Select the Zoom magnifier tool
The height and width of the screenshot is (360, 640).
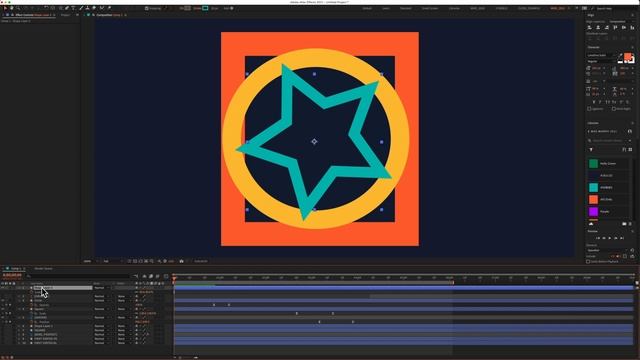pos(18,8)
